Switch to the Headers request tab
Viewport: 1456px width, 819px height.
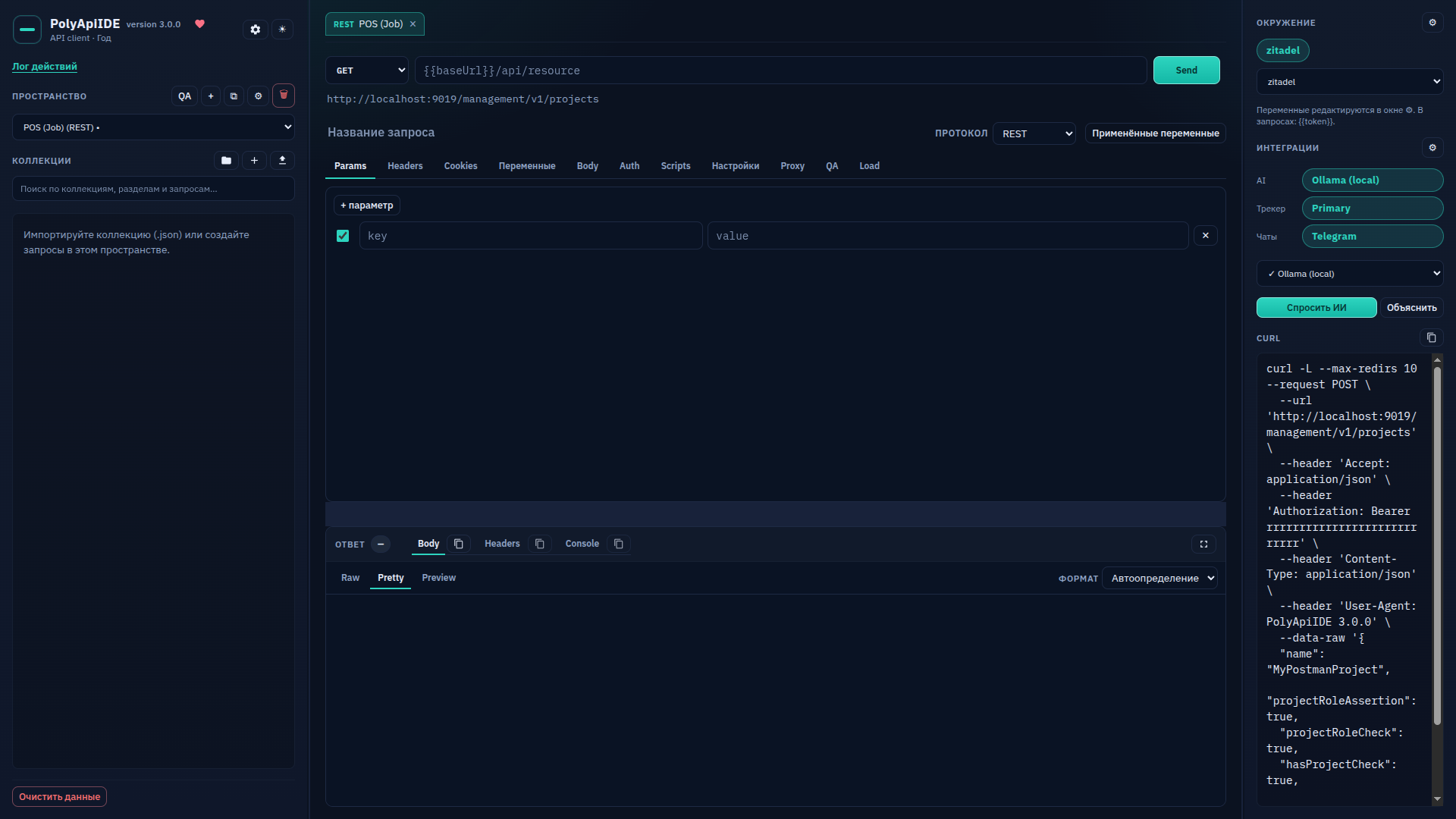[405, 166]
